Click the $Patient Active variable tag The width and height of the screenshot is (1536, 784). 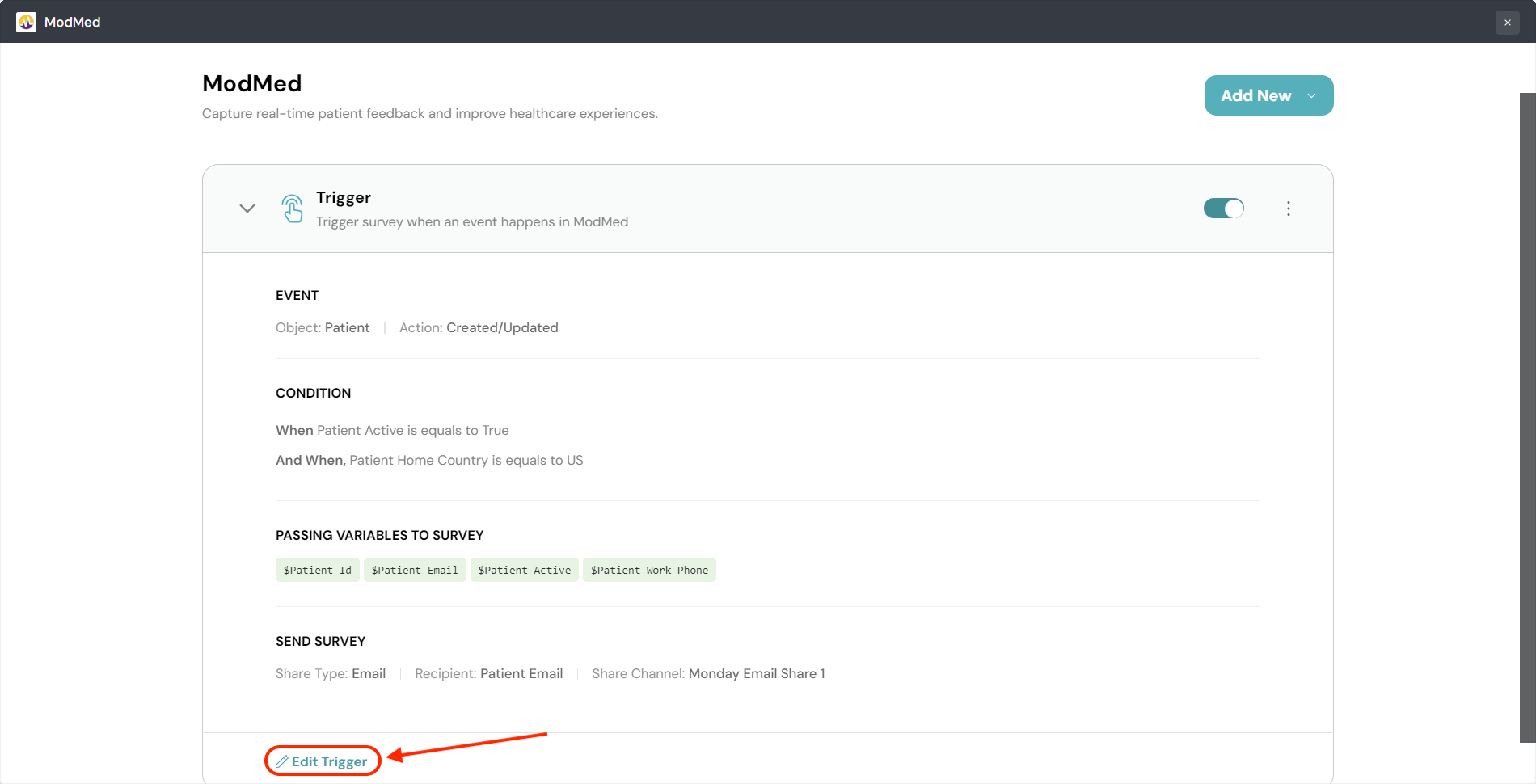[x=524, y=570]
